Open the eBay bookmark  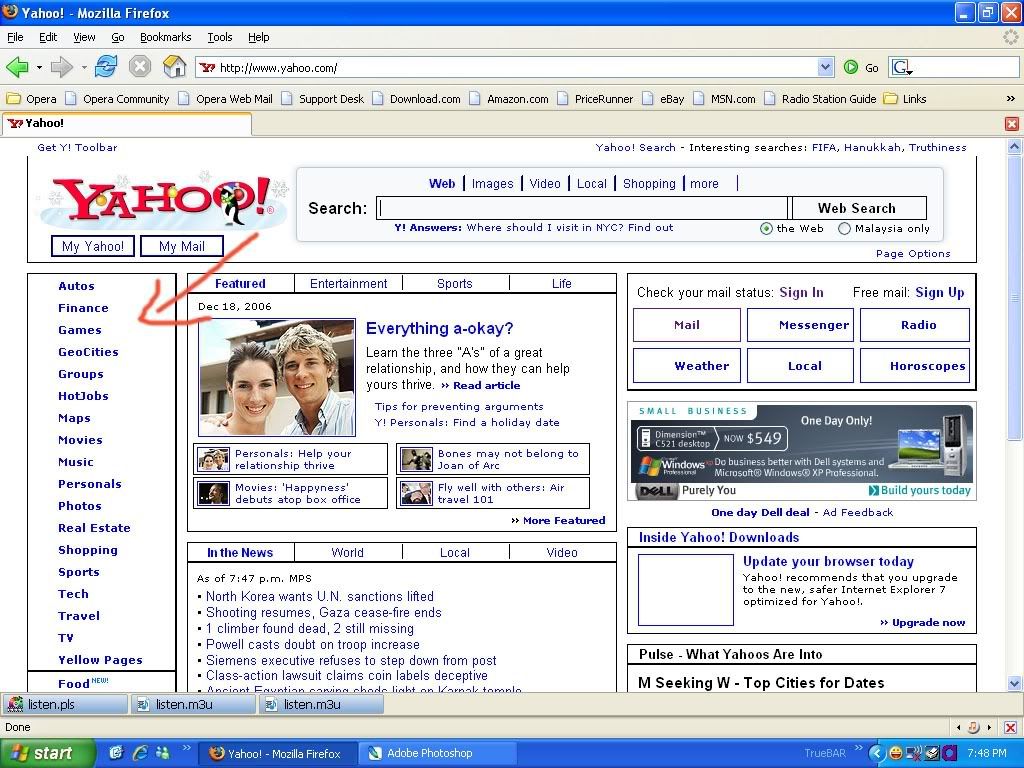(x=664, y=99)
